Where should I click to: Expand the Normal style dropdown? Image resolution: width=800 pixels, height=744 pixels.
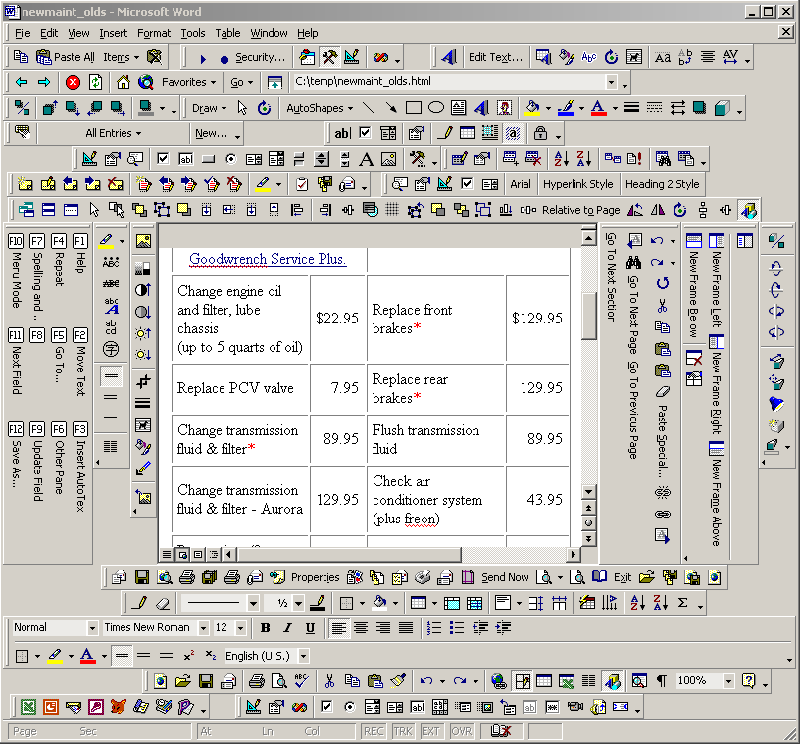click(x=91, y=628)
